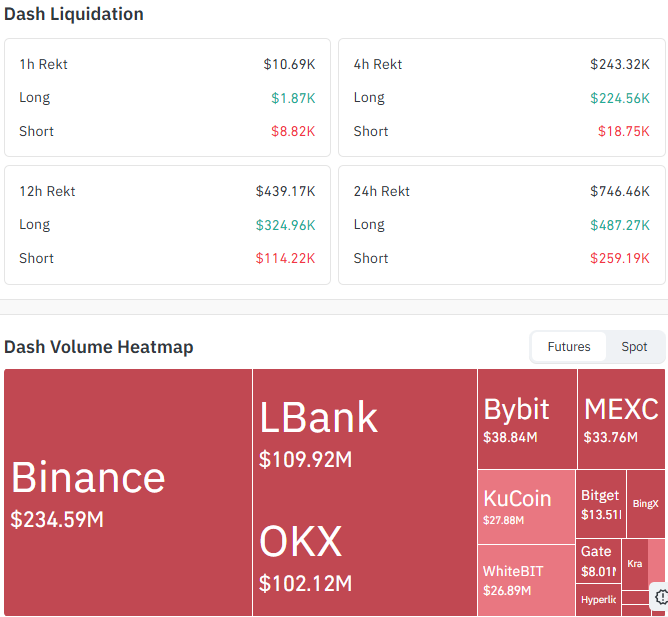668x617 pixels.
Task: Click the $234.59M Binance volume
Action: 57,519
